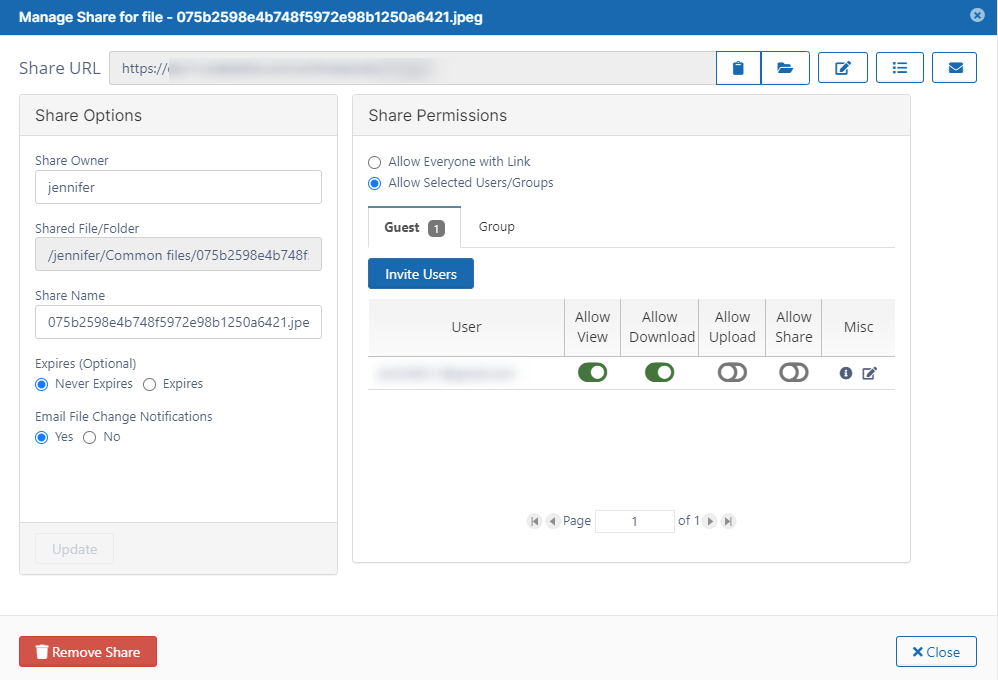Select Allow Everyone with Link
Screen dimensions: 998x680
(375, 162)
